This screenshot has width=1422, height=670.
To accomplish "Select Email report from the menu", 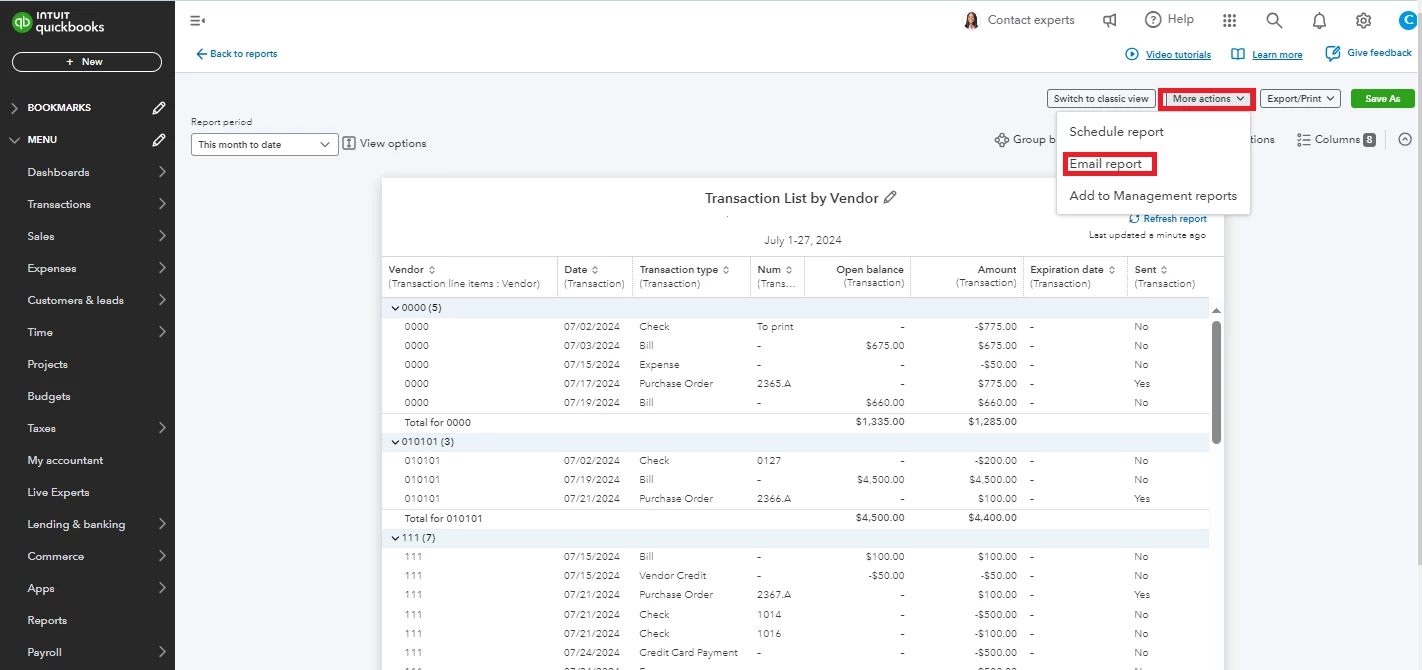I will (1105, 164).
